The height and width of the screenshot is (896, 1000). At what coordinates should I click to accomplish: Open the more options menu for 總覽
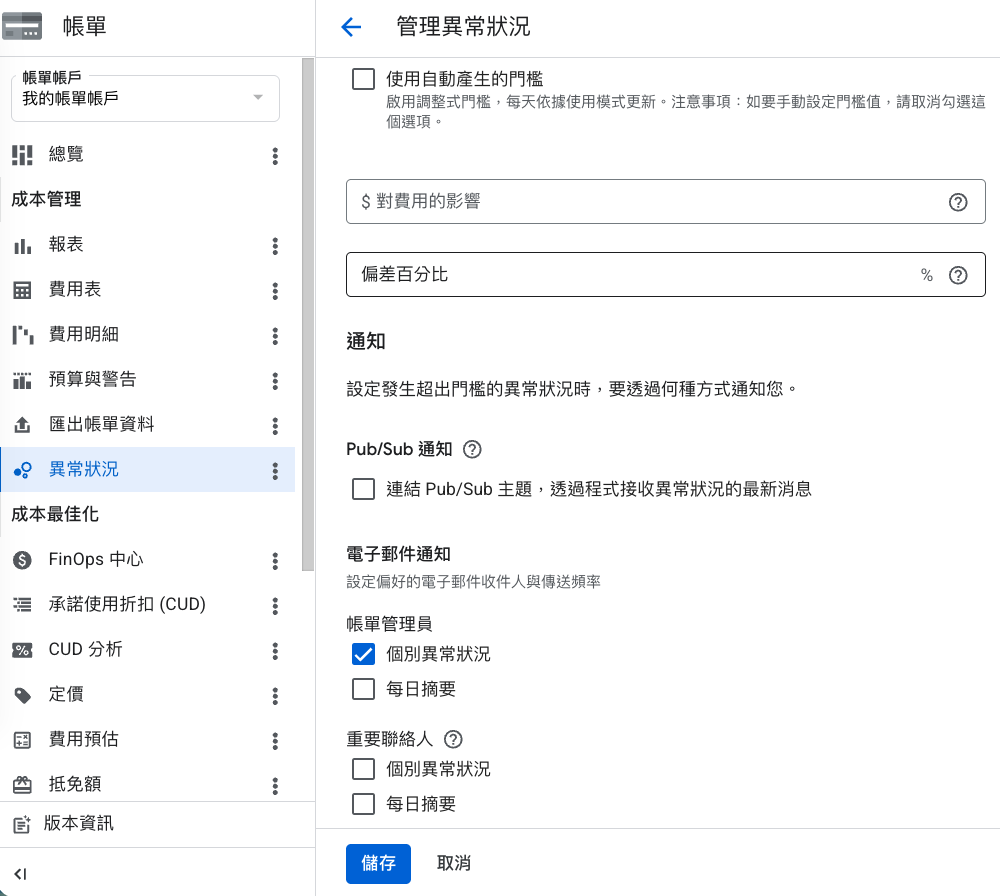(x=276, y=156)
